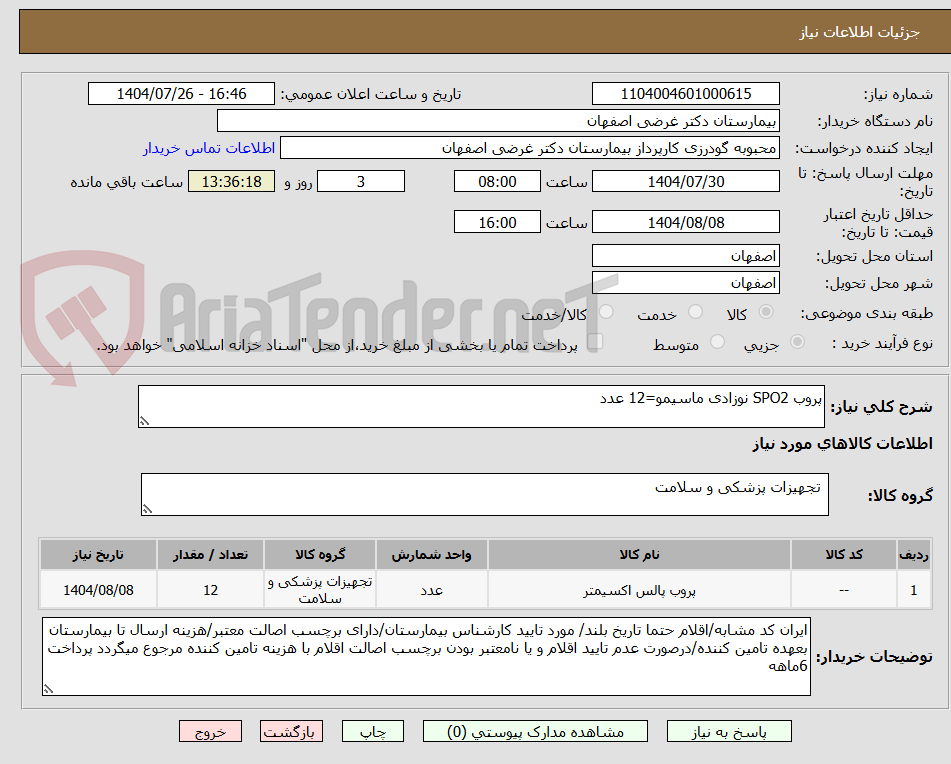Click the تعداد / مقدار column header
Screen dimensions: 951x764
coord(210,555)
